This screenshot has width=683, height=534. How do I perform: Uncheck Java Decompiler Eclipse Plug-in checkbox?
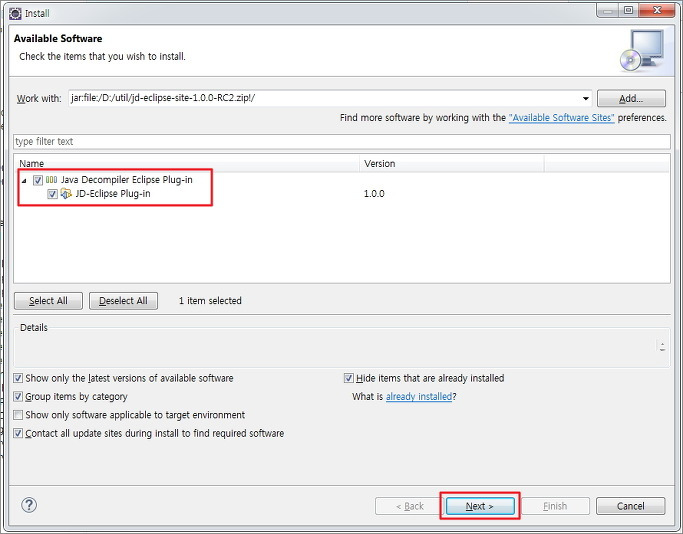38,180
